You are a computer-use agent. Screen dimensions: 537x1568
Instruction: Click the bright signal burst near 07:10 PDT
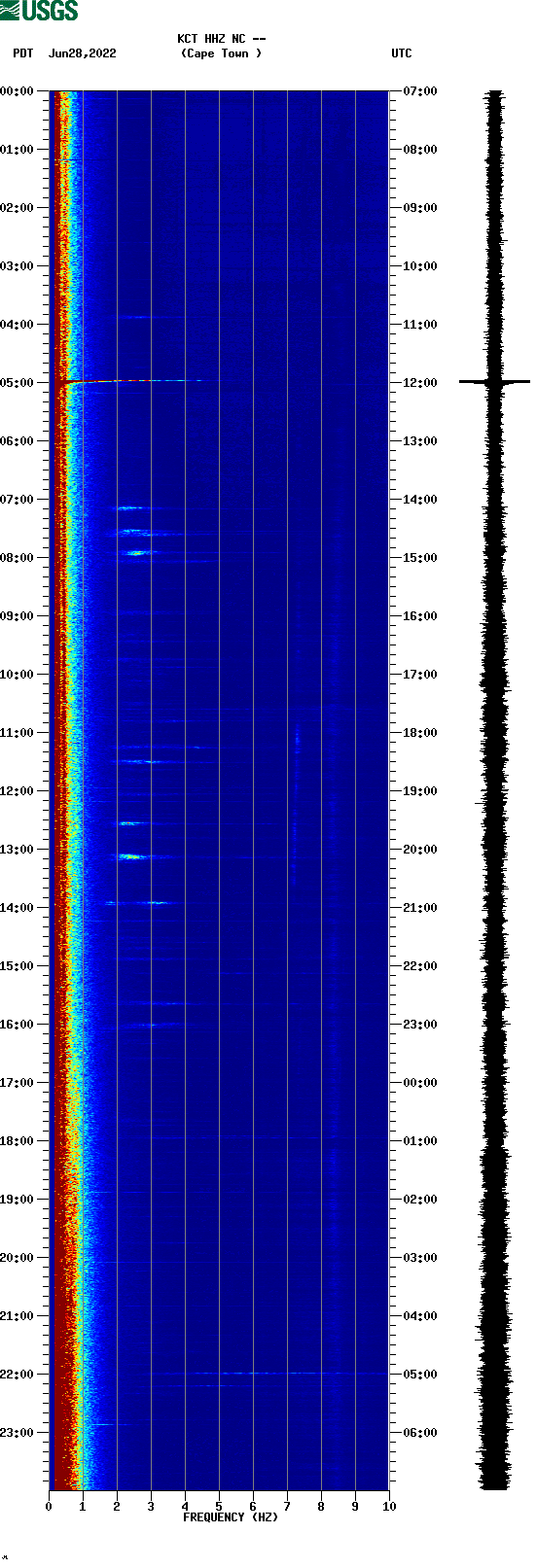click(x=128, y=507)
